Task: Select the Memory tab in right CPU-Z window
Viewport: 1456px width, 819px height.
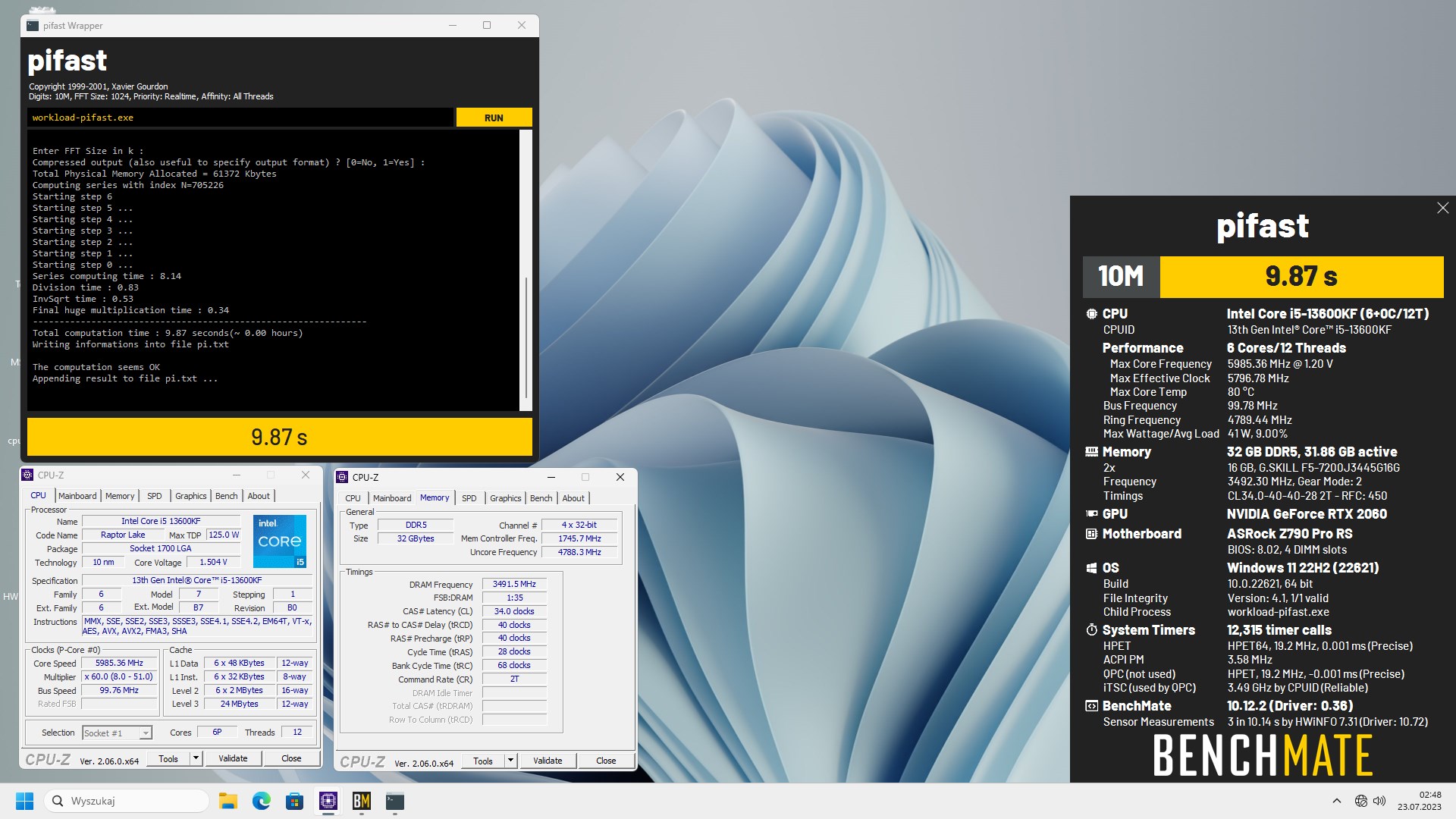Action: 435,497
